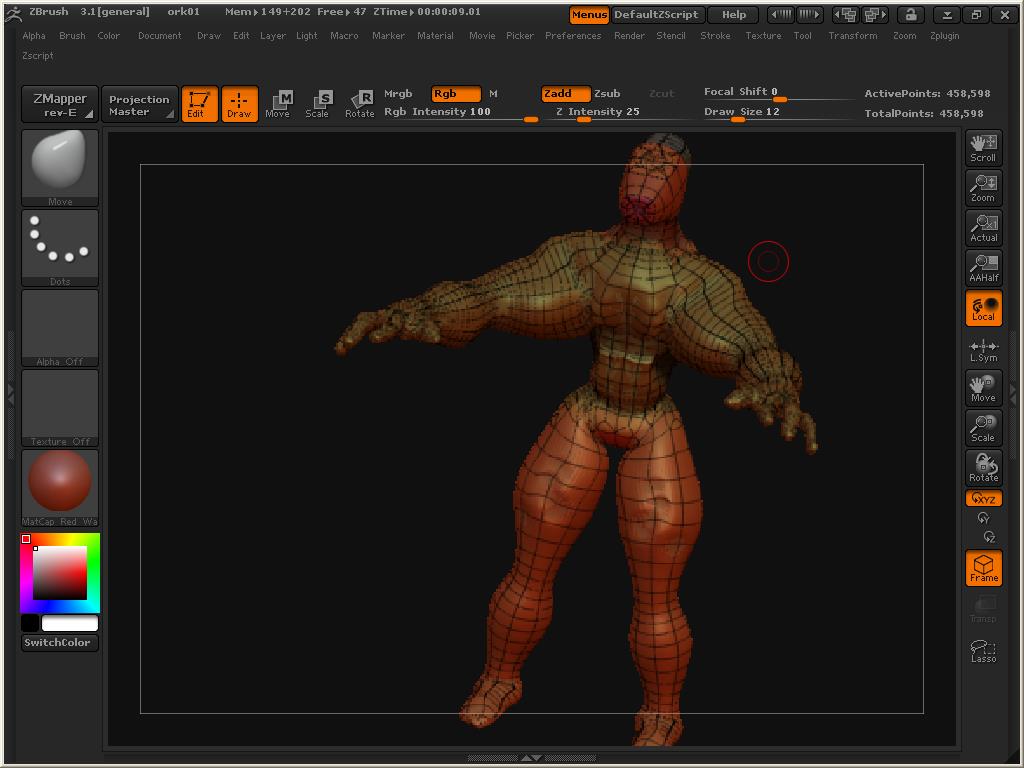Click the Rotate button on right shelf
1024x768 pixels.
pyautogui.click(x=984, y=468)
